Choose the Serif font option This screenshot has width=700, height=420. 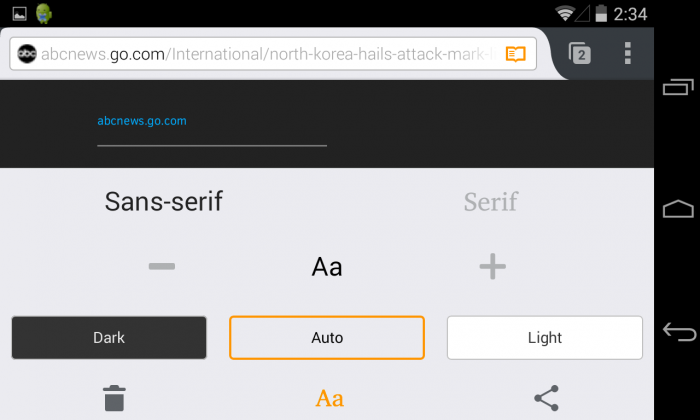click(x=491, y=202)
